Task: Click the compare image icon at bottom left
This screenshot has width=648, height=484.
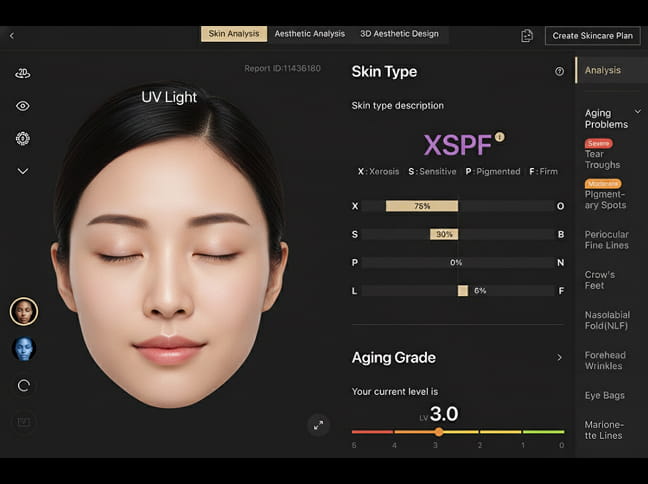Action: click(x=24, y=422)
